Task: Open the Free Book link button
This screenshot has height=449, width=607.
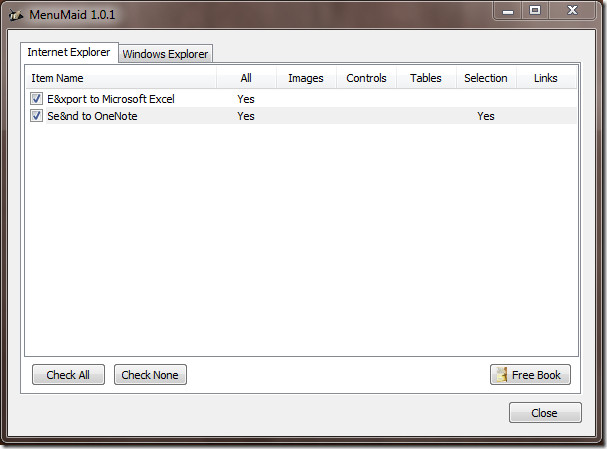Action: coord(530,375)
